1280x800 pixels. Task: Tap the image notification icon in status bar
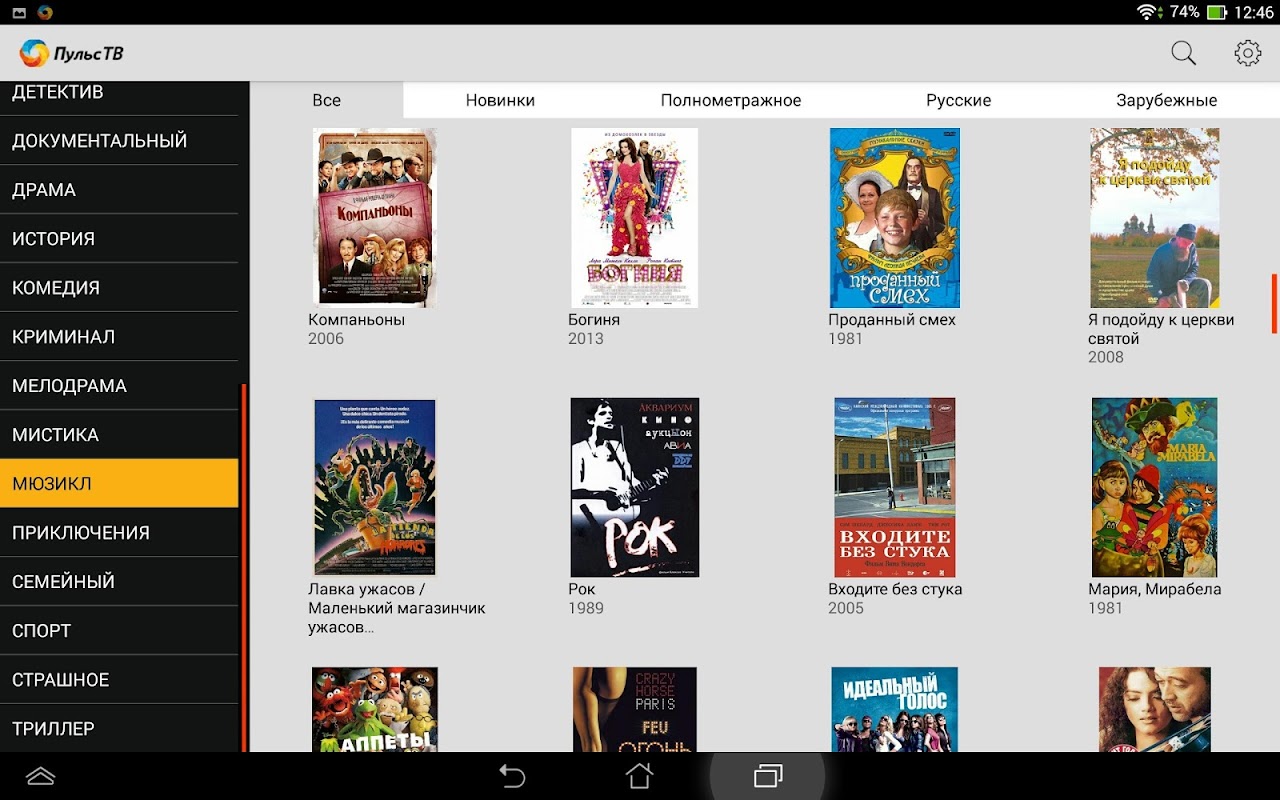point(19,12)
